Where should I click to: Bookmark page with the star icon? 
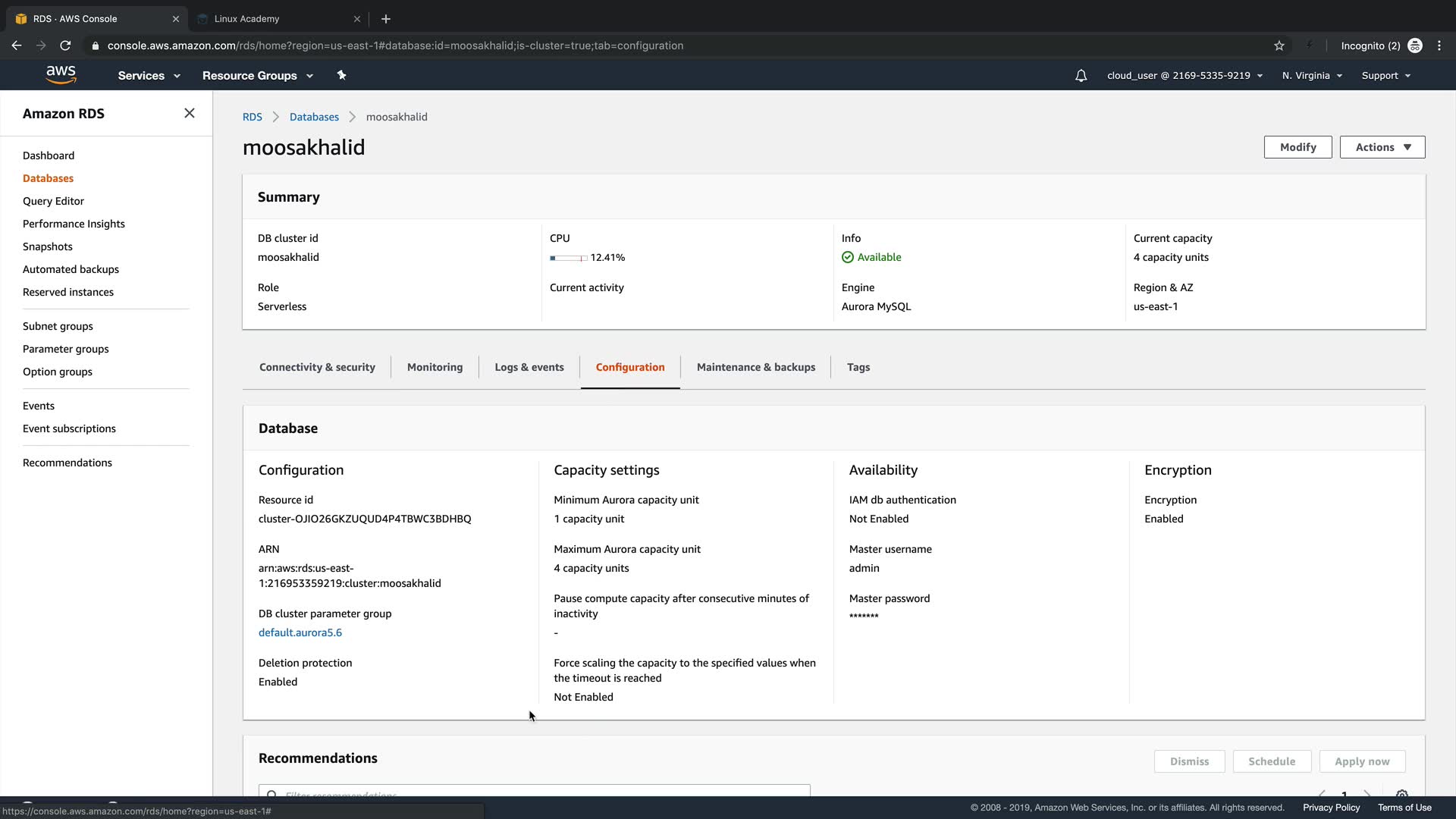pos(1279,45)
